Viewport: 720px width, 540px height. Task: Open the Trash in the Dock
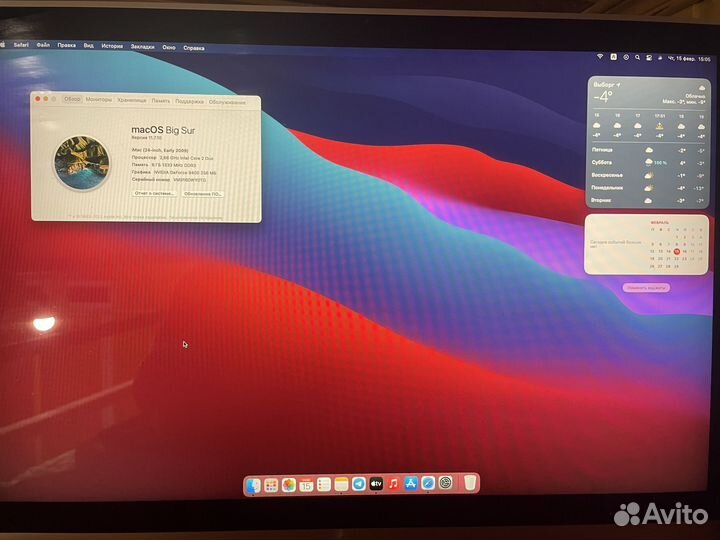(x=470, y=483)
